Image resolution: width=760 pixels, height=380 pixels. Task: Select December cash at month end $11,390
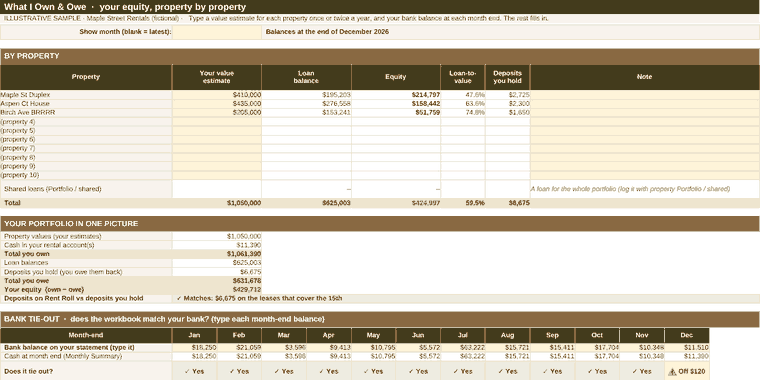pyautogui.click(x=687, y=356)
